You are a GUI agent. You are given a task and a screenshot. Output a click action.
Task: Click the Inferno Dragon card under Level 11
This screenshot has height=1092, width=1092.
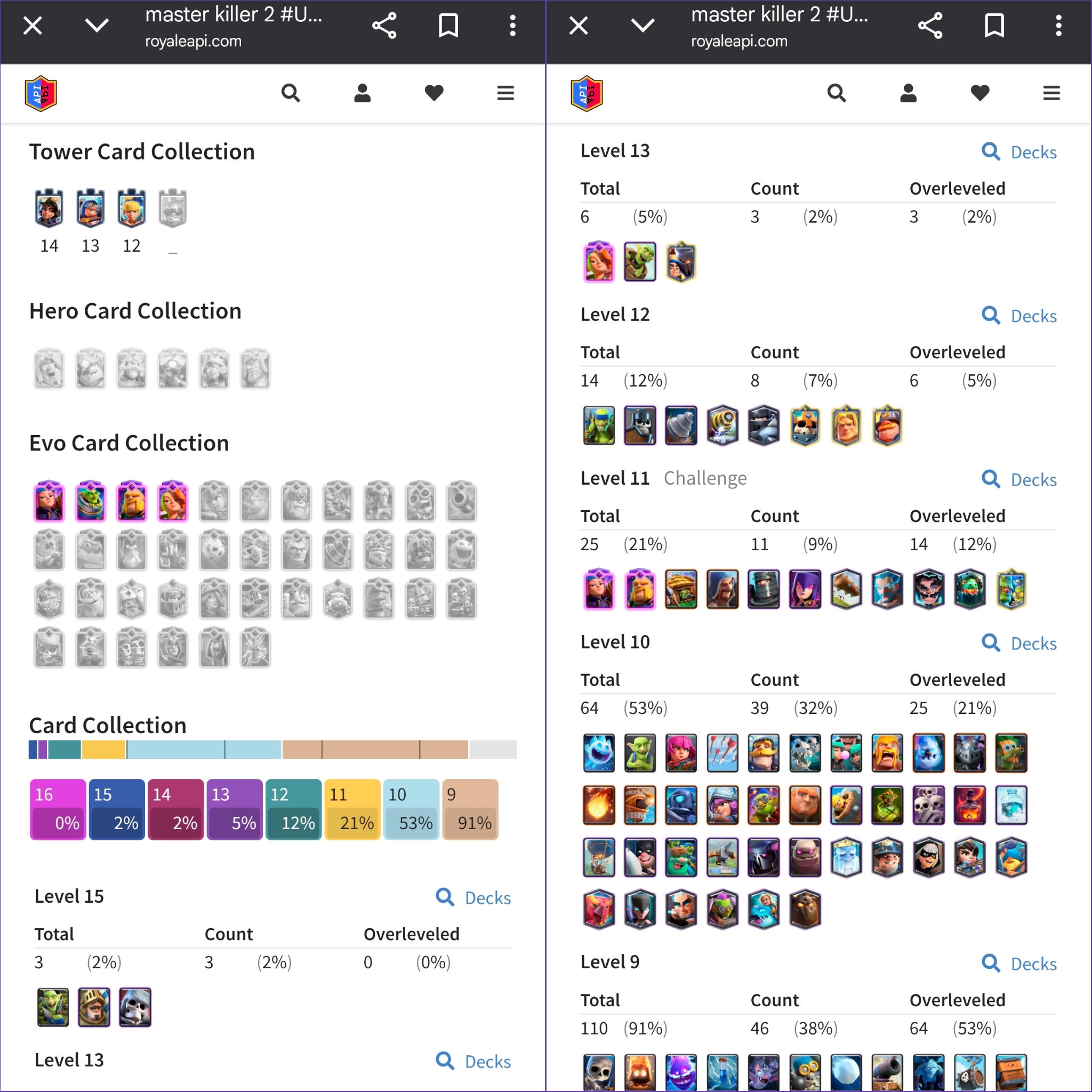click(x=970, y=589)
